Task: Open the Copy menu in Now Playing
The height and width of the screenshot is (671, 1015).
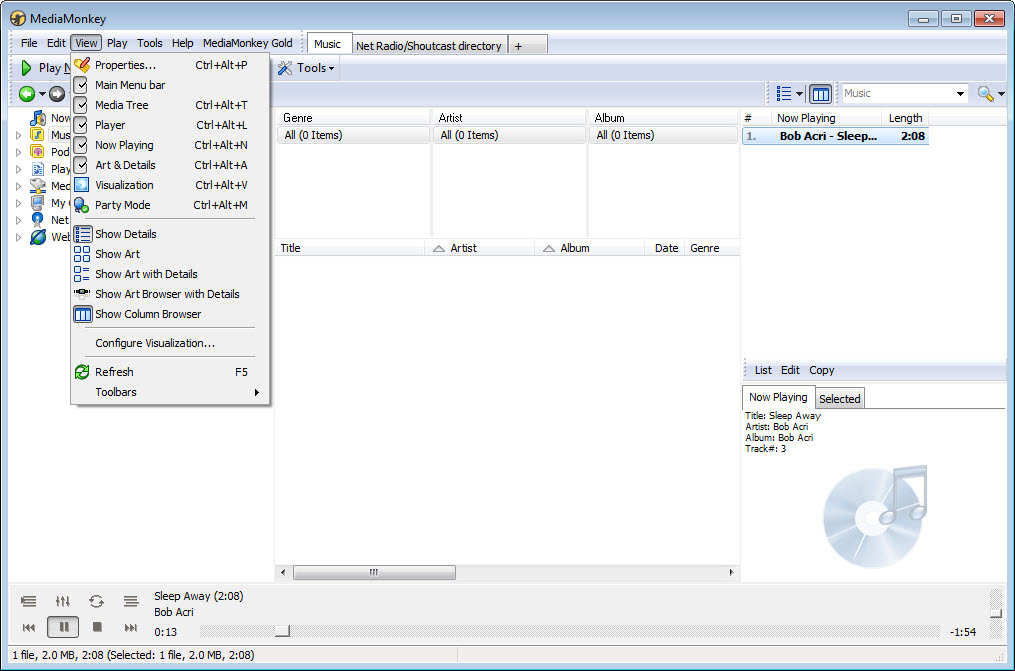Action: [x=821, y=370]
